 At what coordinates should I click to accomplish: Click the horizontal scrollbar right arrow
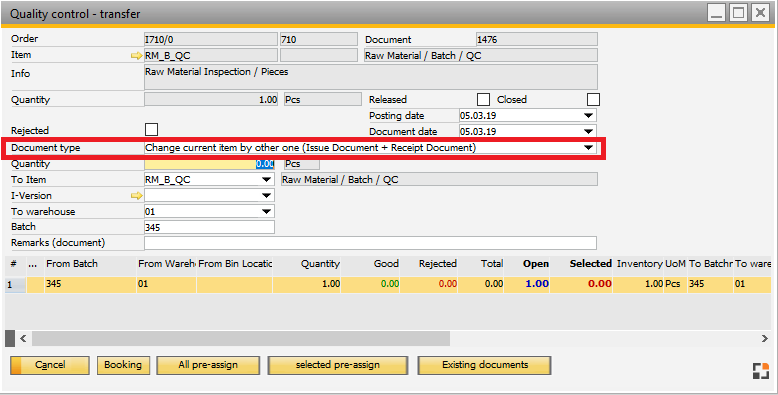coord(765,338)
